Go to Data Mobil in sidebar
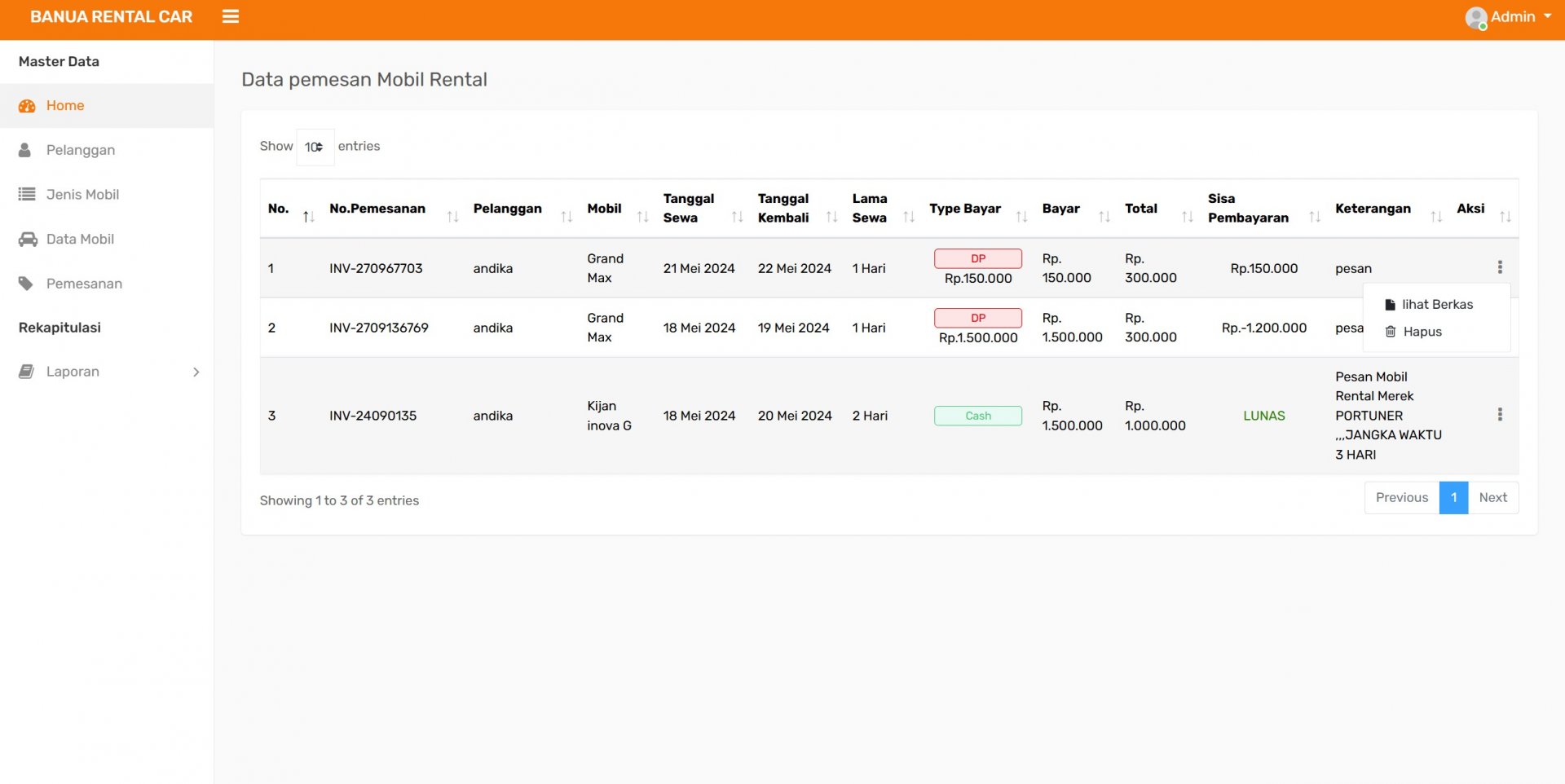 point(80,239)
